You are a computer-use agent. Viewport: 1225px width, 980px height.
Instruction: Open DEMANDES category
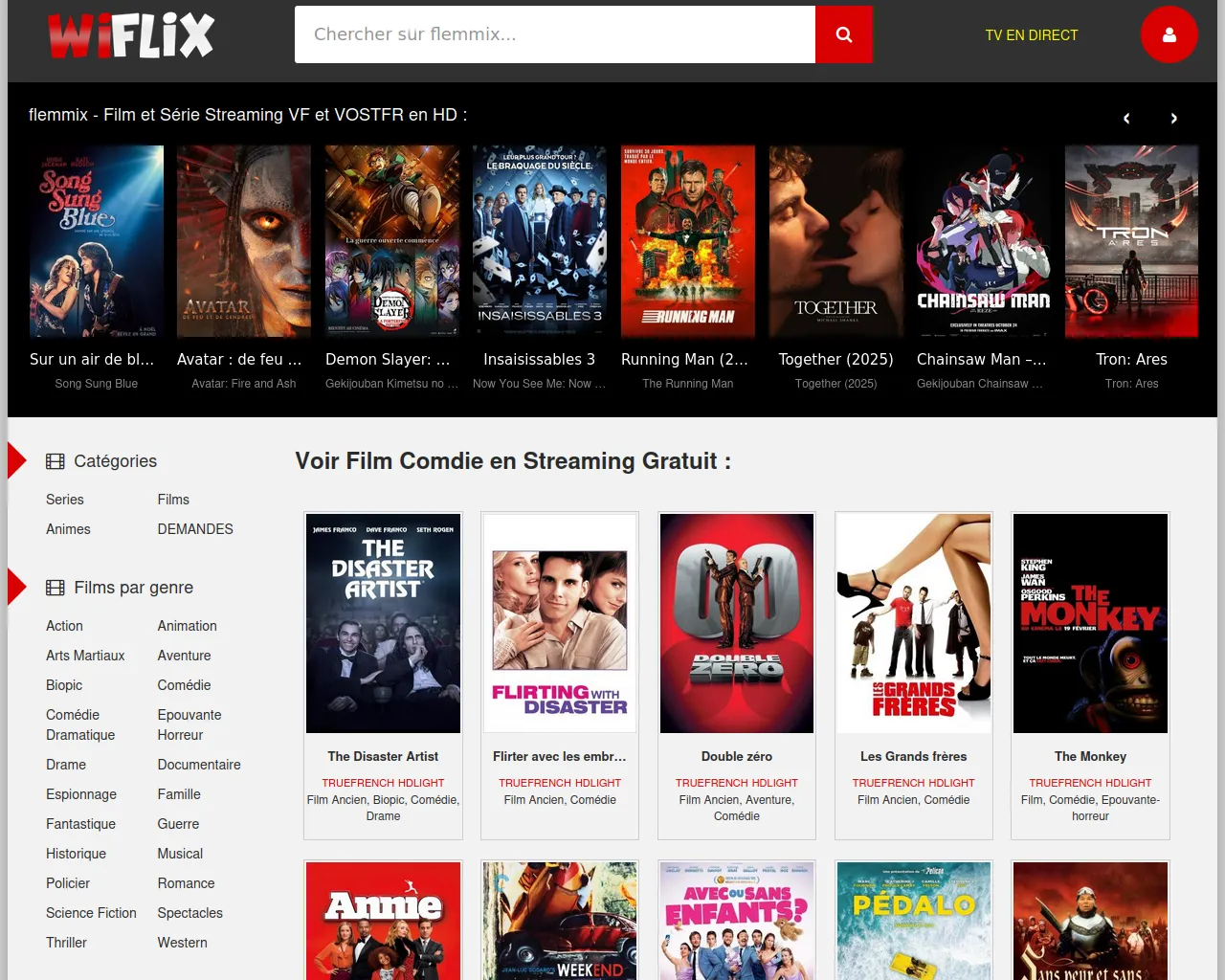tap(195, 529)
